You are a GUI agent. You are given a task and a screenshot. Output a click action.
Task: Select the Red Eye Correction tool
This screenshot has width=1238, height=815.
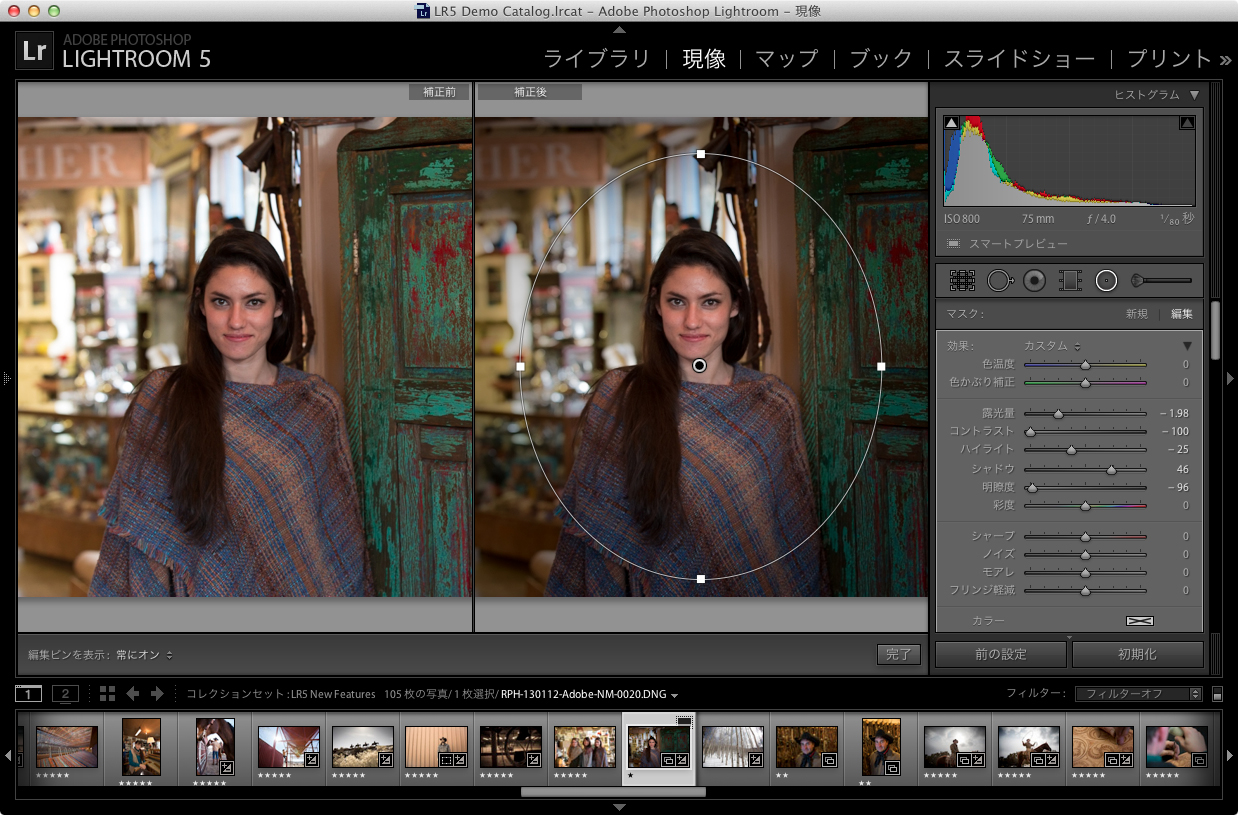[1034, 281]
